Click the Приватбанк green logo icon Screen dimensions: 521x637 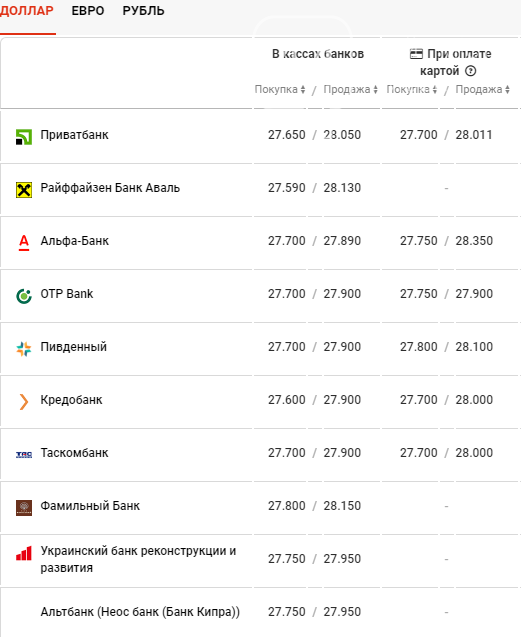pos(24,137)
